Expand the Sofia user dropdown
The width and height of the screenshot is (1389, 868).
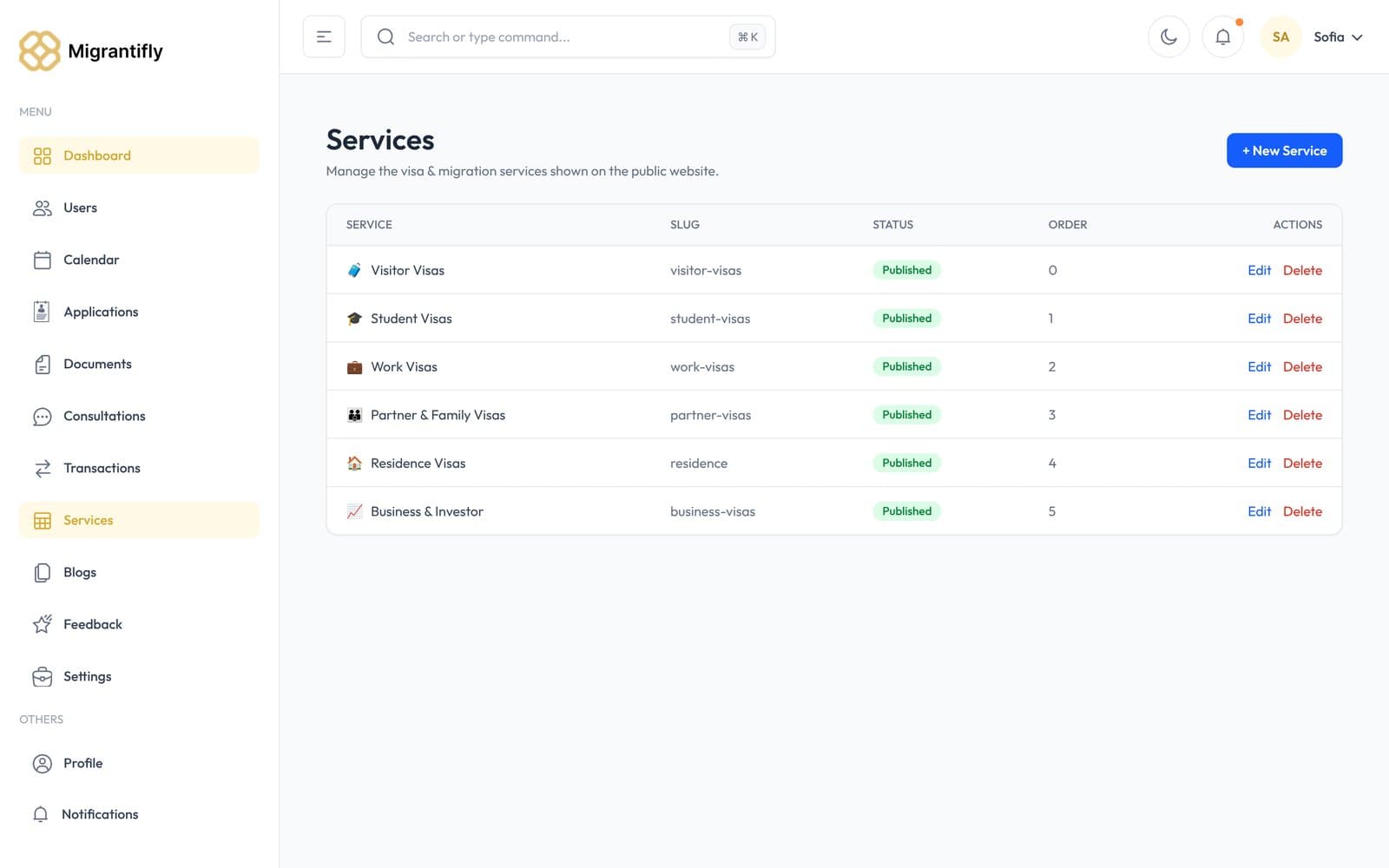click(x=1338, y=36)
